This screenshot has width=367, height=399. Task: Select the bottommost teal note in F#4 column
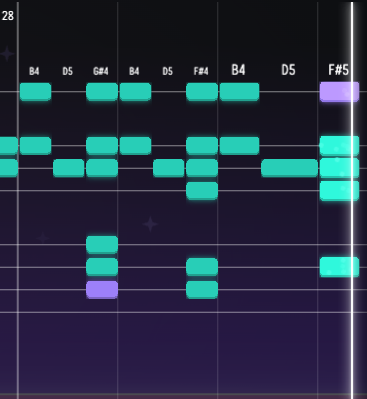(202, 289)
